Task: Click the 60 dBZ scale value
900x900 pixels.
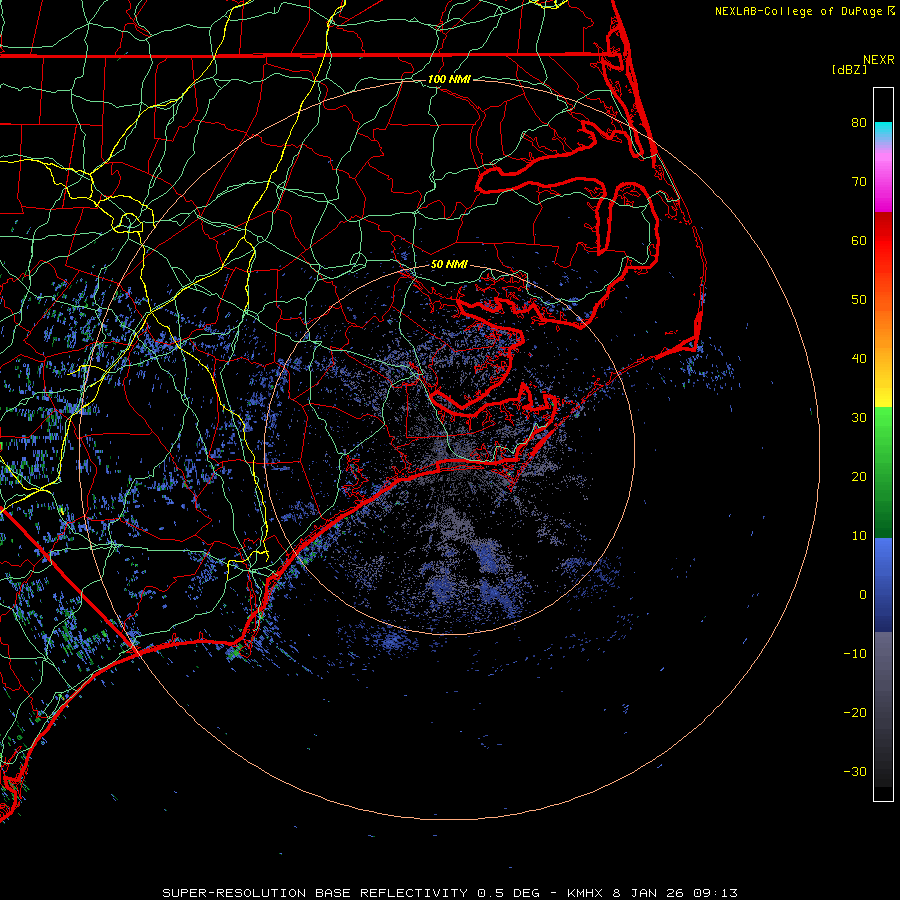Action: (859, 240)
